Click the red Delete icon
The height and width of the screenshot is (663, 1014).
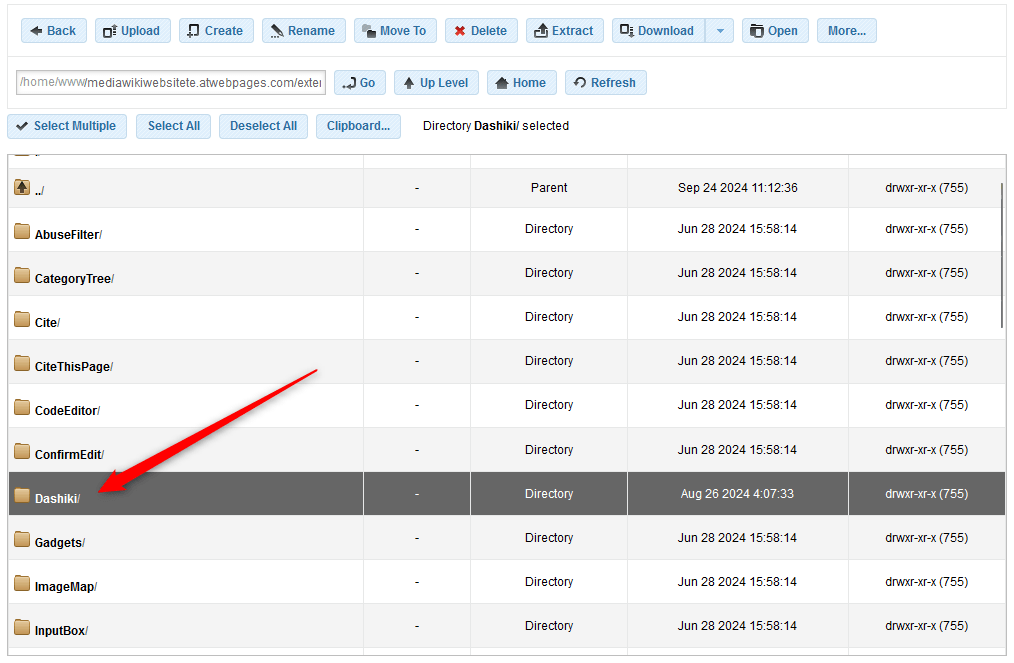point(461,30)
